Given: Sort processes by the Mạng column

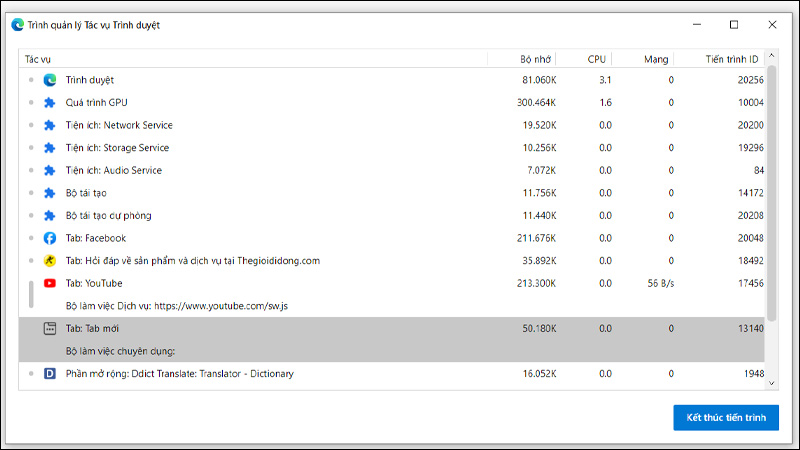Looking at the screenshot, I should [643, 59].
